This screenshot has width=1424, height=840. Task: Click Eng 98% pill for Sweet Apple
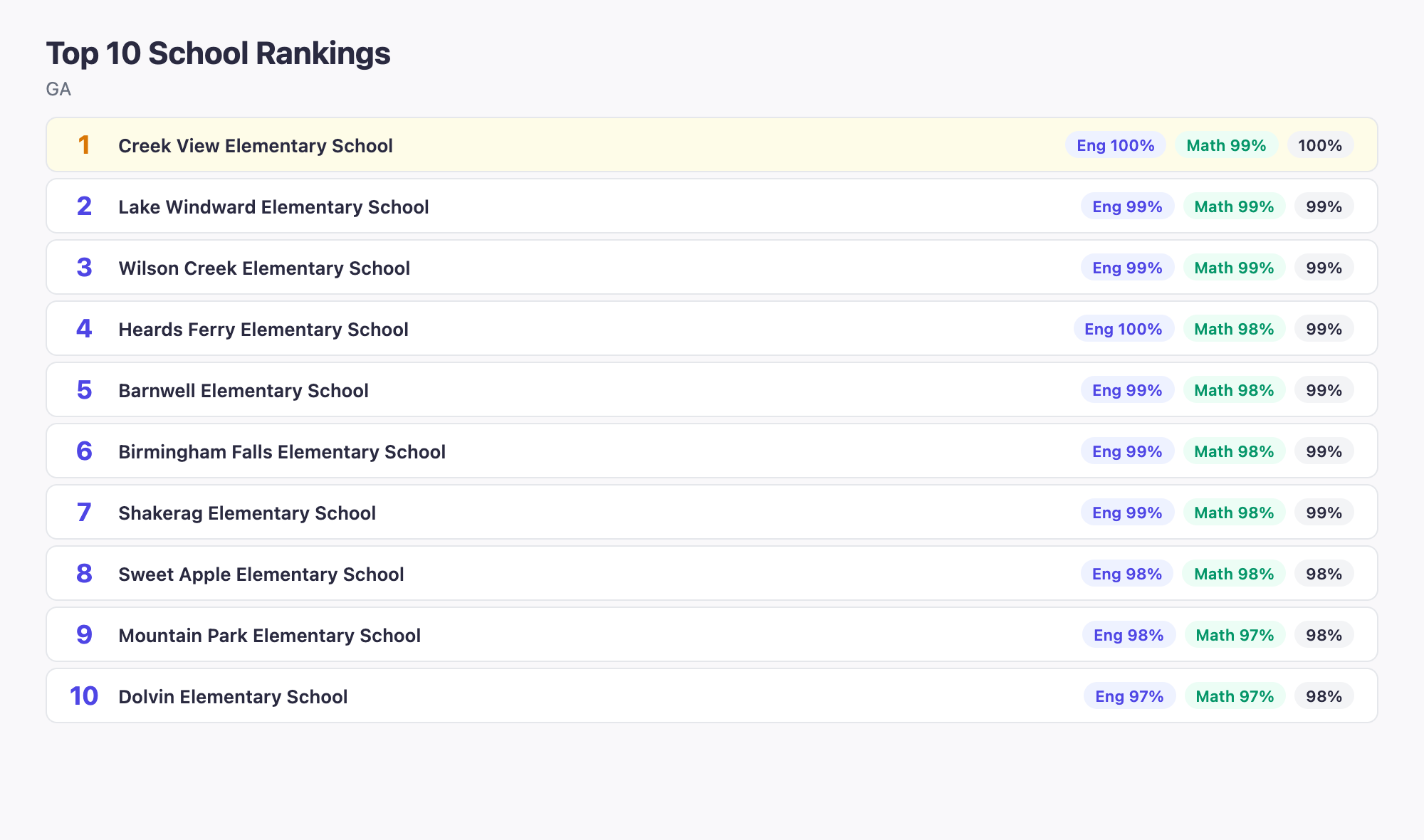click(1127, 574)
